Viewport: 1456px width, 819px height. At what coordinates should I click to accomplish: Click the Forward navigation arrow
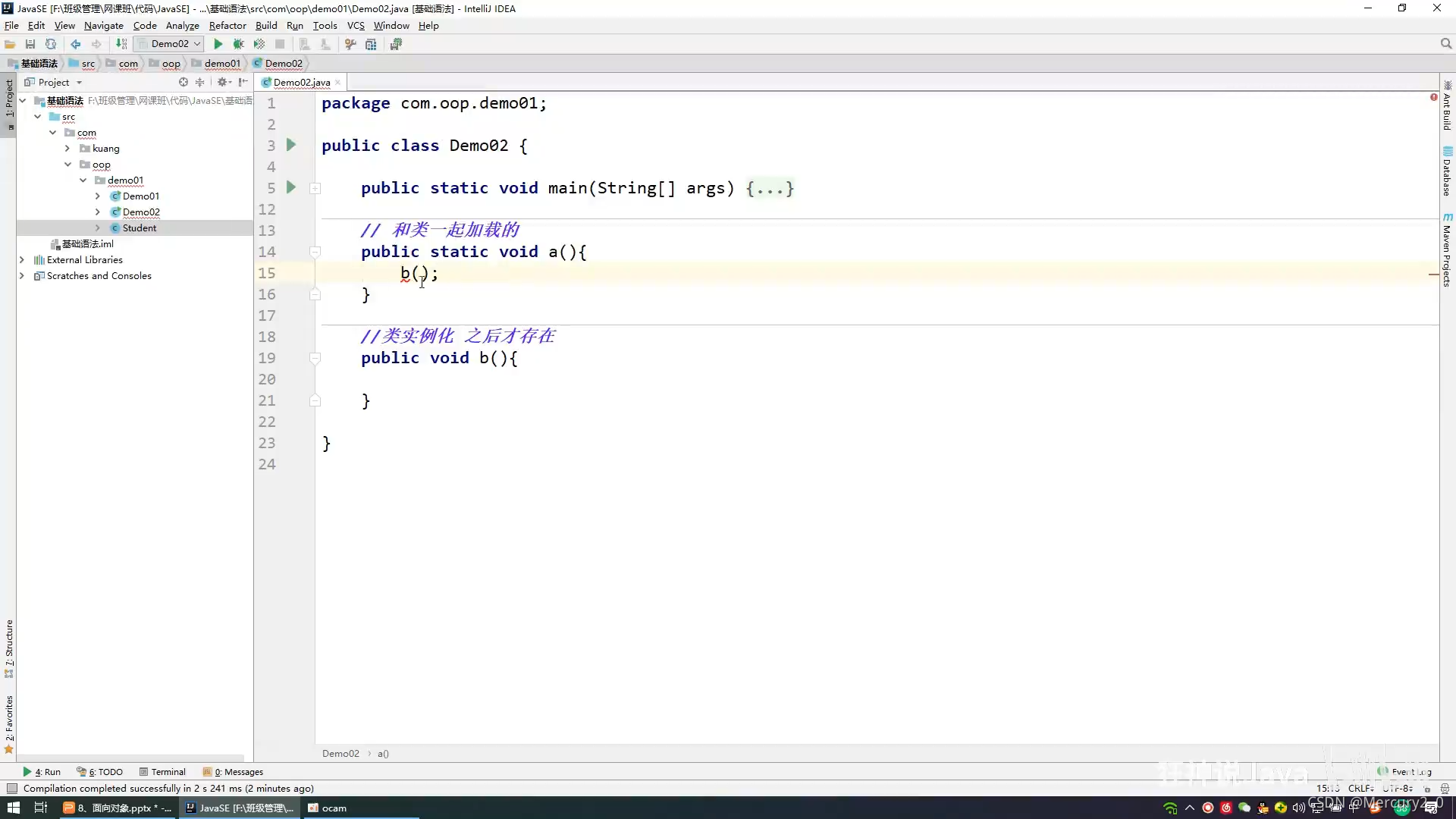96,44
